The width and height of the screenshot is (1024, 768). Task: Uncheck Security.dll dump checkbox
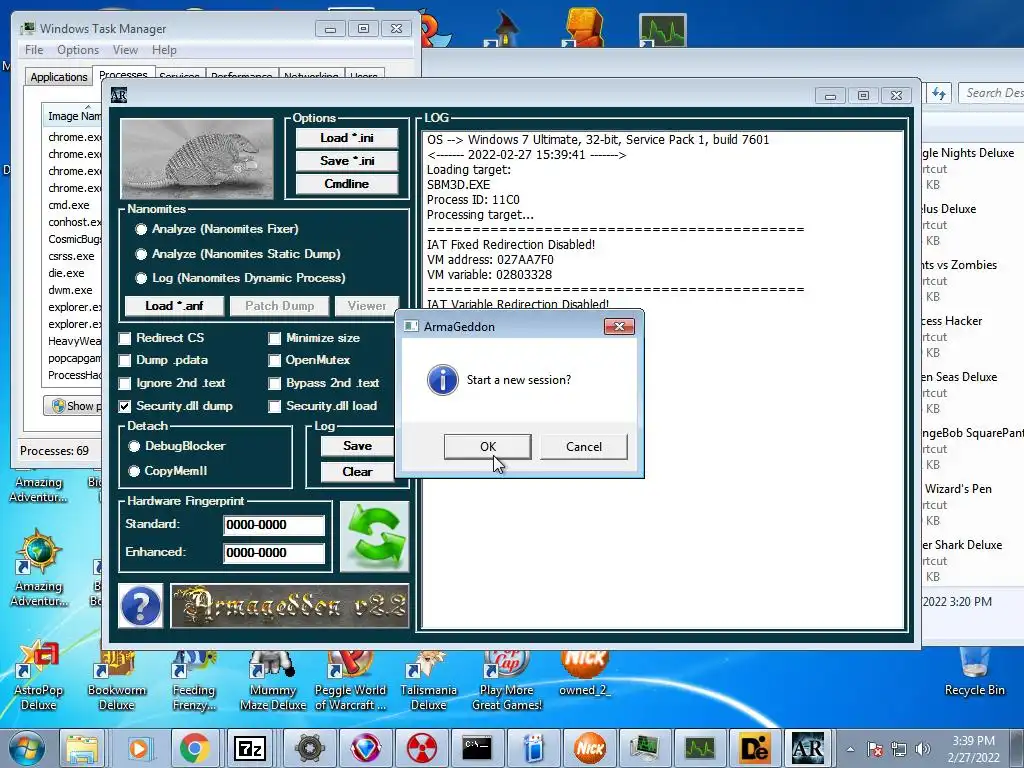(125, 406)
